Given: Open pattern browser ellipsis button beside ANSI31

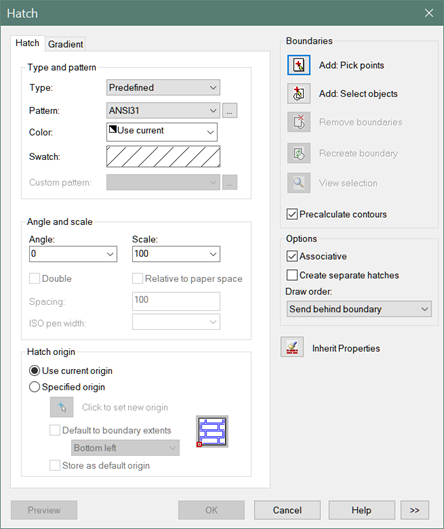Looking at the screenshot, I should point(230,111).
